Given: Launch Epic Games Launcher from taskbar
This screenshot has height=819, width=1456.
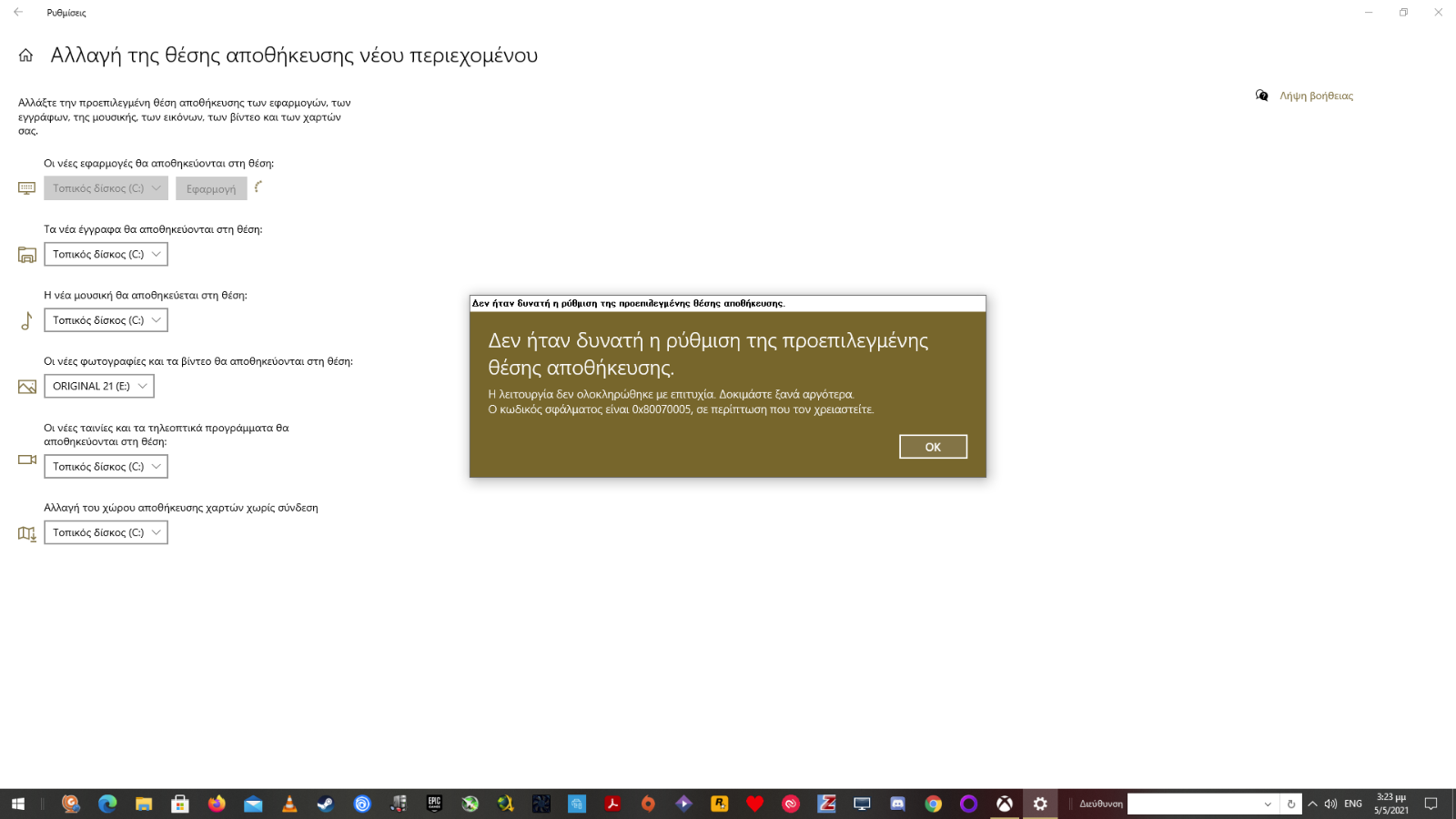Looking at the screenshot, I should 434,804.
